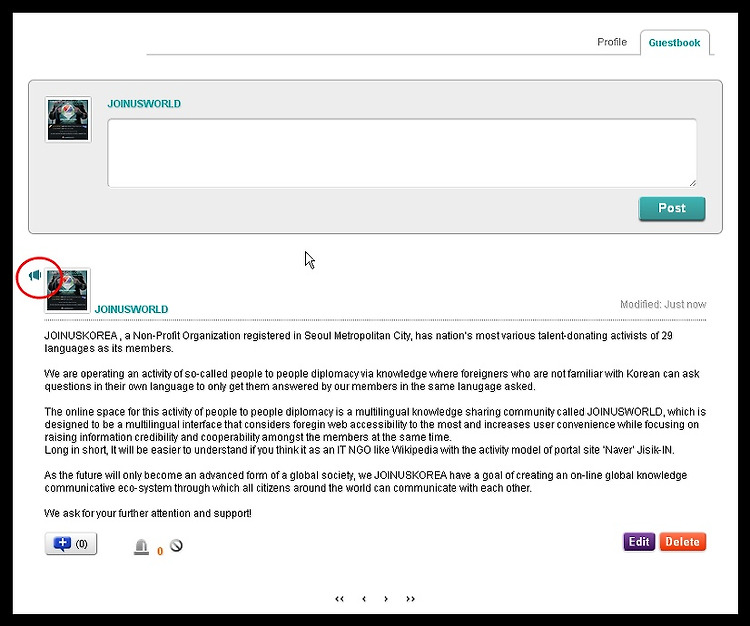Go to the previous page arrow

pyautogui.click(x=364, y=599)
